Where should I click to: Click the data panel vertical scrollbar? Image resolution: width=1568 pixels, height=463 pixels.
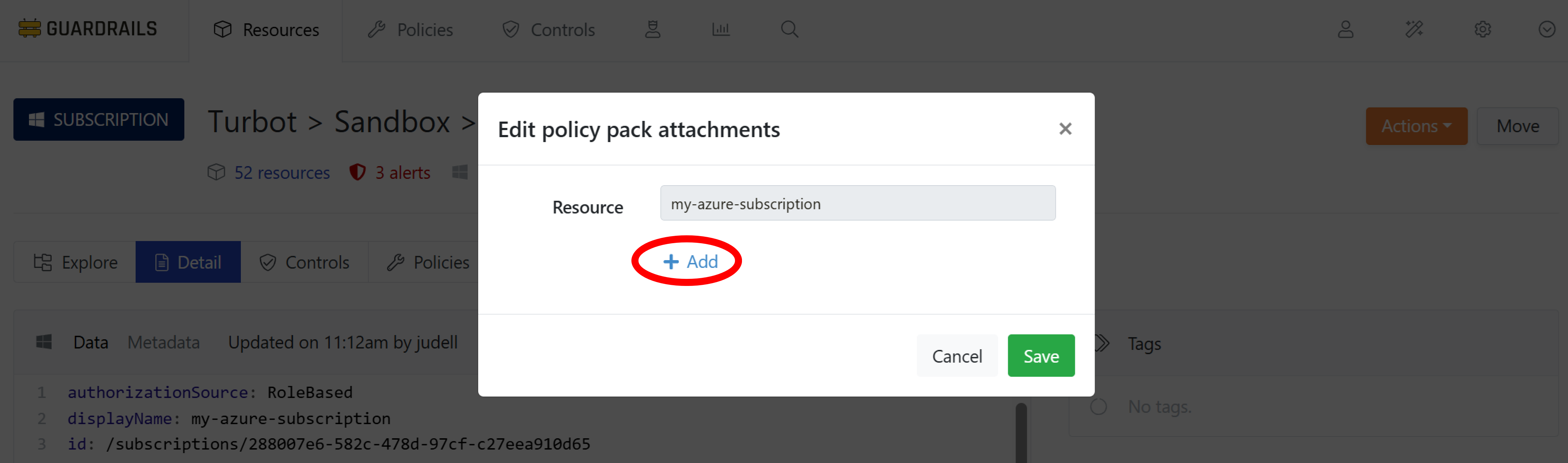1021,433
